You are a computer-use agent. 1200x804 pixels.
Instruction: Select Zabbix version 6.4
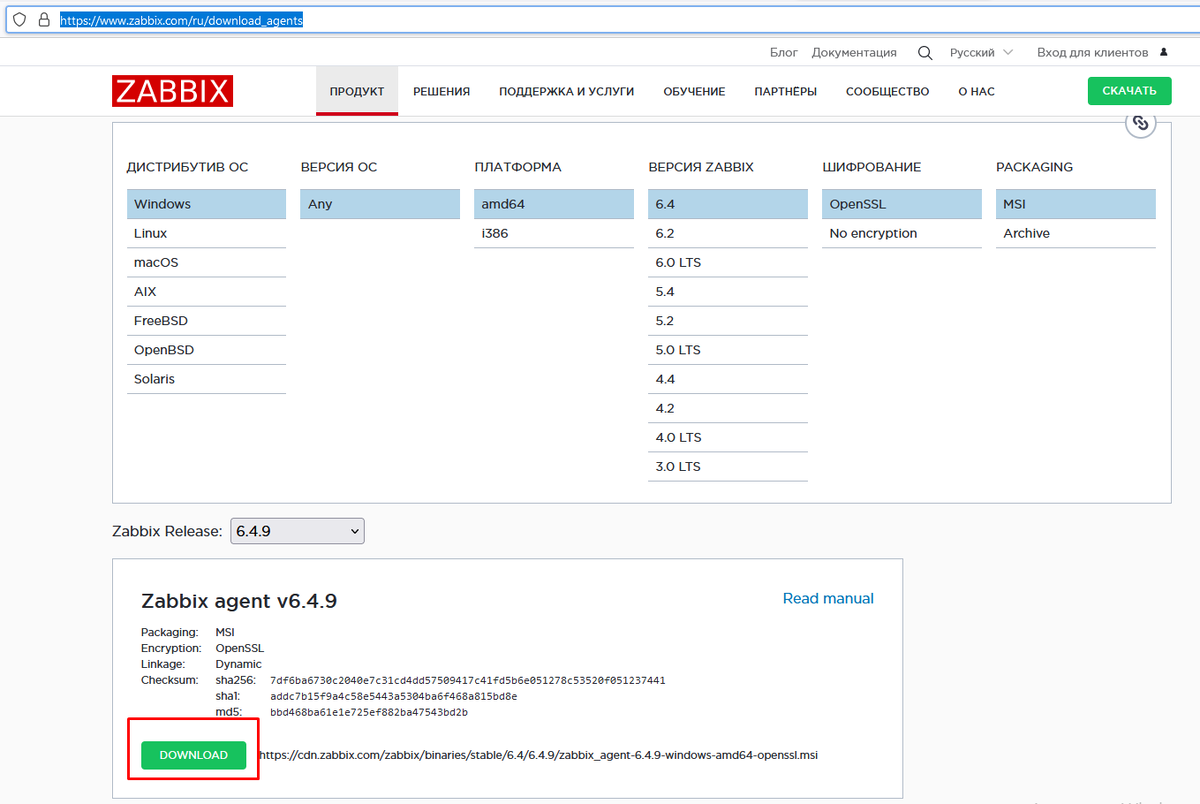[x=728, y=204]
